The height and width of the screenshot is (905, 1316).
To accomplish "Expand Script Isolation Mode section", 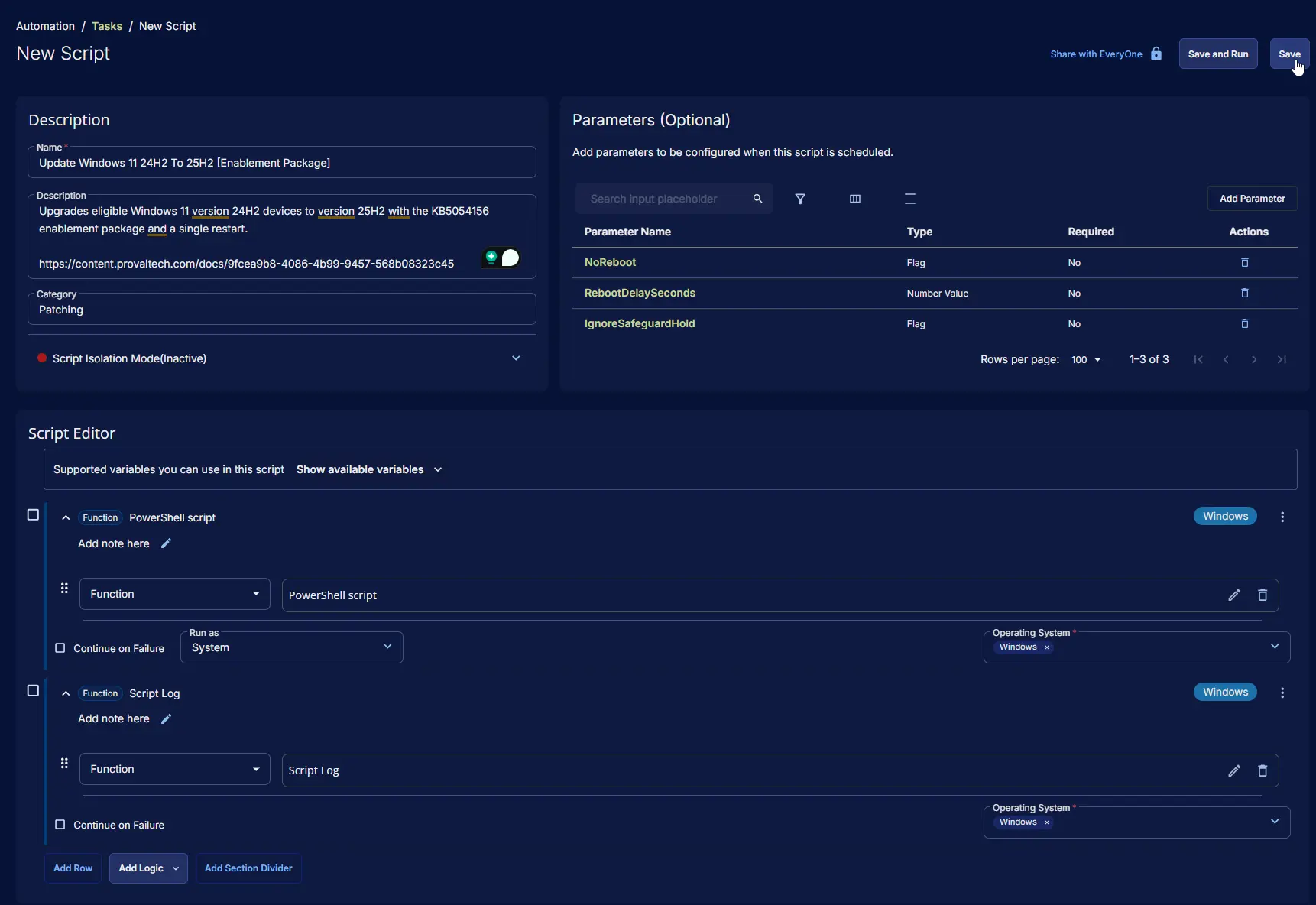I will pyautogui.click(x=516, y=358).
